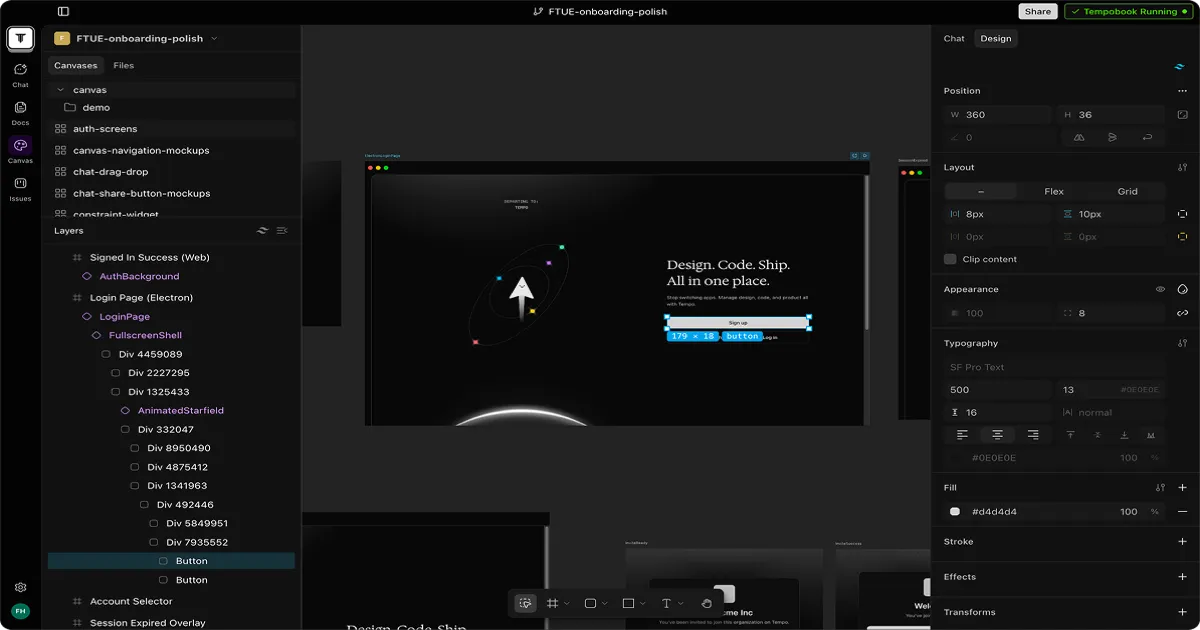Enable the Clip content checkbox

[x=950, y=259]
